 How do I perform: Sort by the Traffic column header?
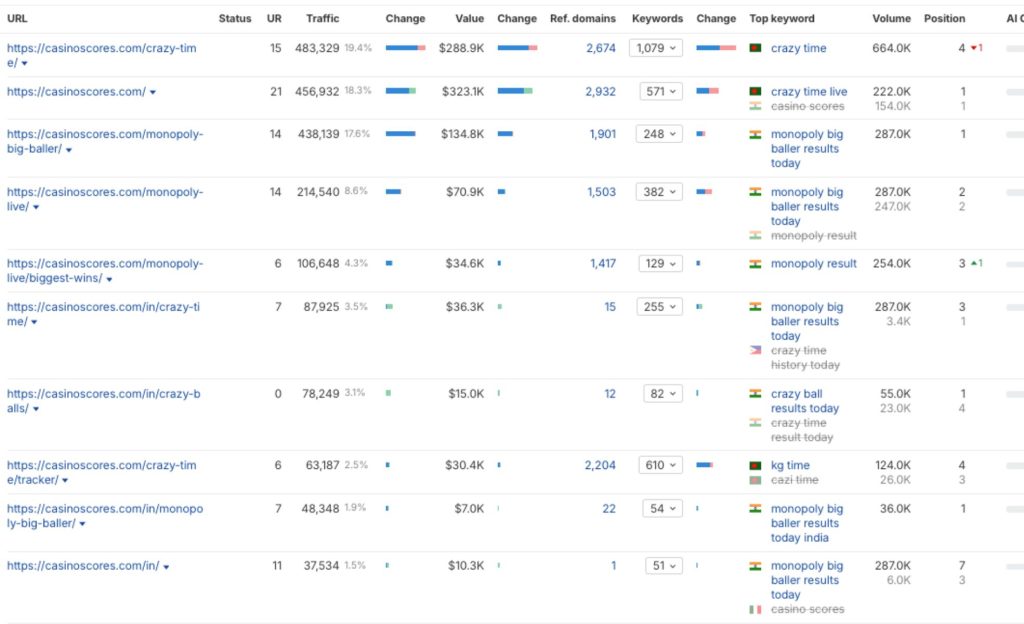click(322, 19)
